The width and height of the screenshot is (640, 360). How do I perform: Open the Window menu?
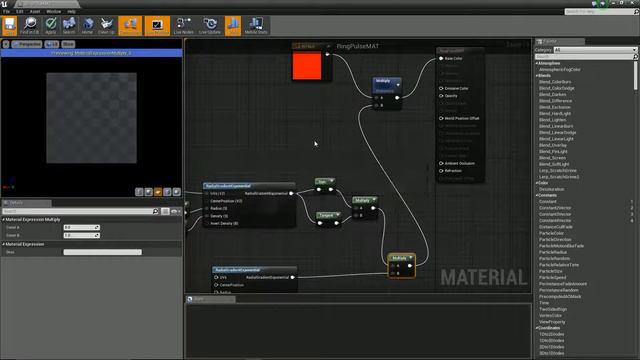(x=53, y=11)
